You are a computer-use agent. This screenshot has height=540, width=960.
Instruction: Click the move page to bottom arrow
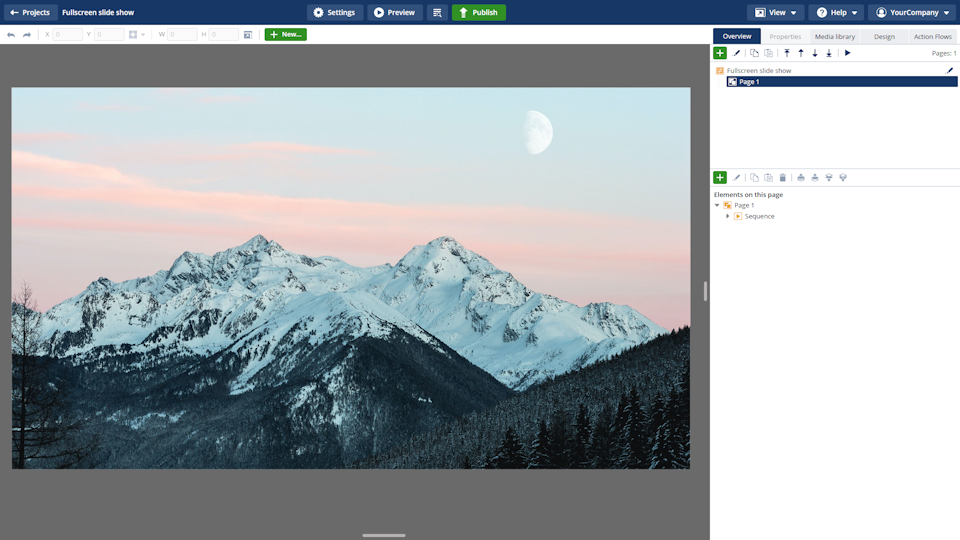click(829, 53)
